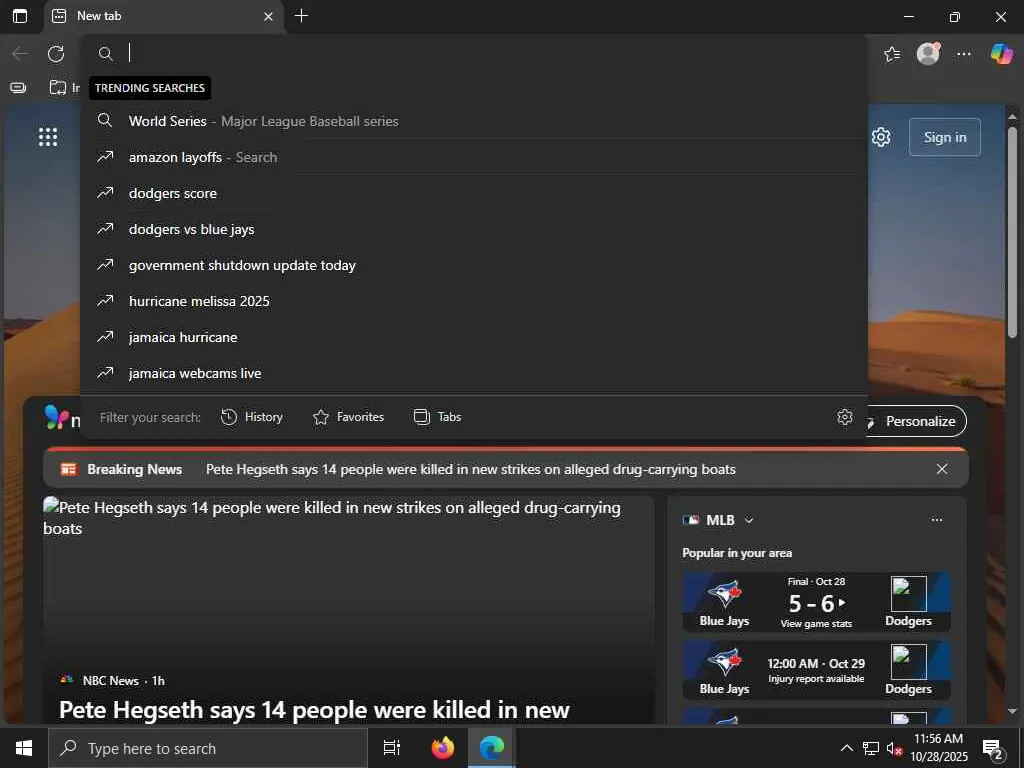Open address bar search settings gear
This screenshot has height=768, width=1024.
click(x=844, y=417)
